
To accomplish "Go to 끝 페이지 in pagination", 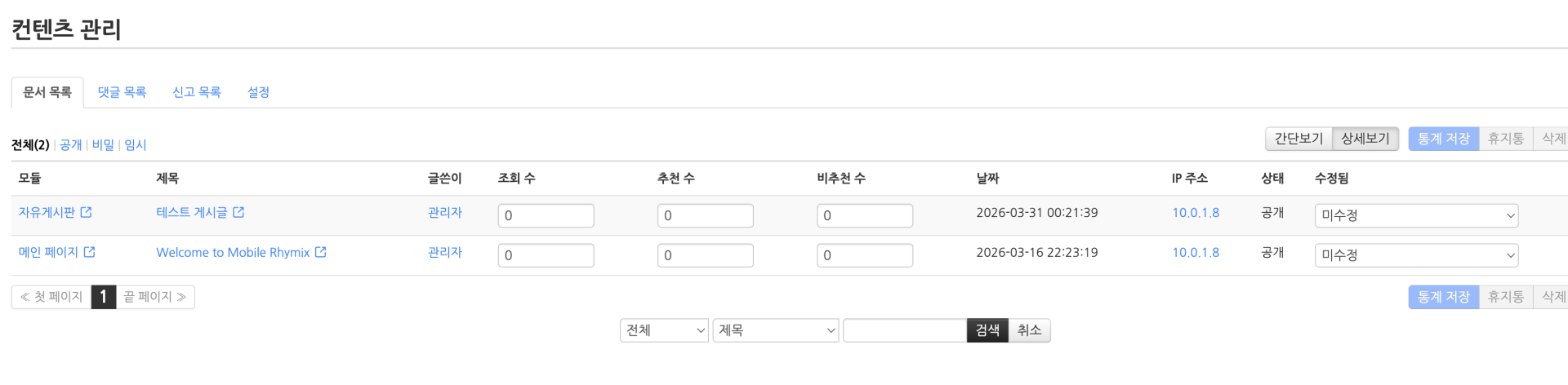I will click(154, 297).
